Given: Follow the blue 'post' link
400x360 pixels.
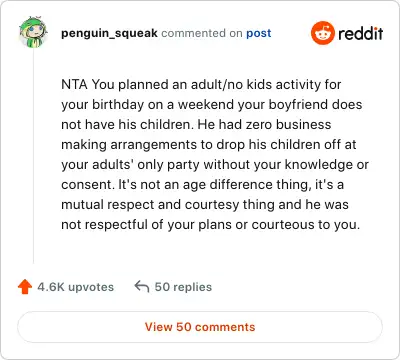Looking at the screenshot, I should click(259, 33).
